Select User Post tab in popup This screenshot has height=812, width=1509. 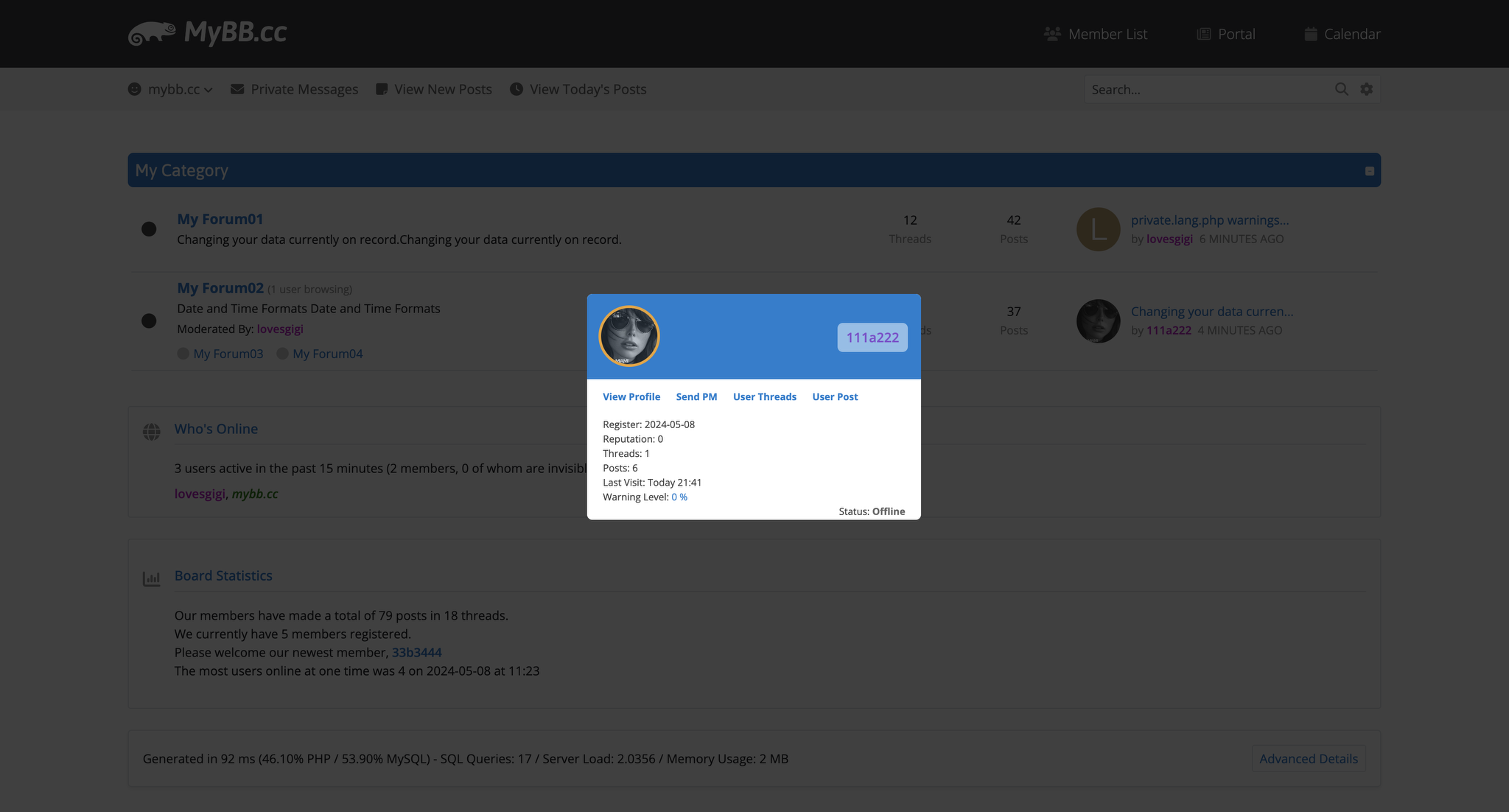coord(835,396)
